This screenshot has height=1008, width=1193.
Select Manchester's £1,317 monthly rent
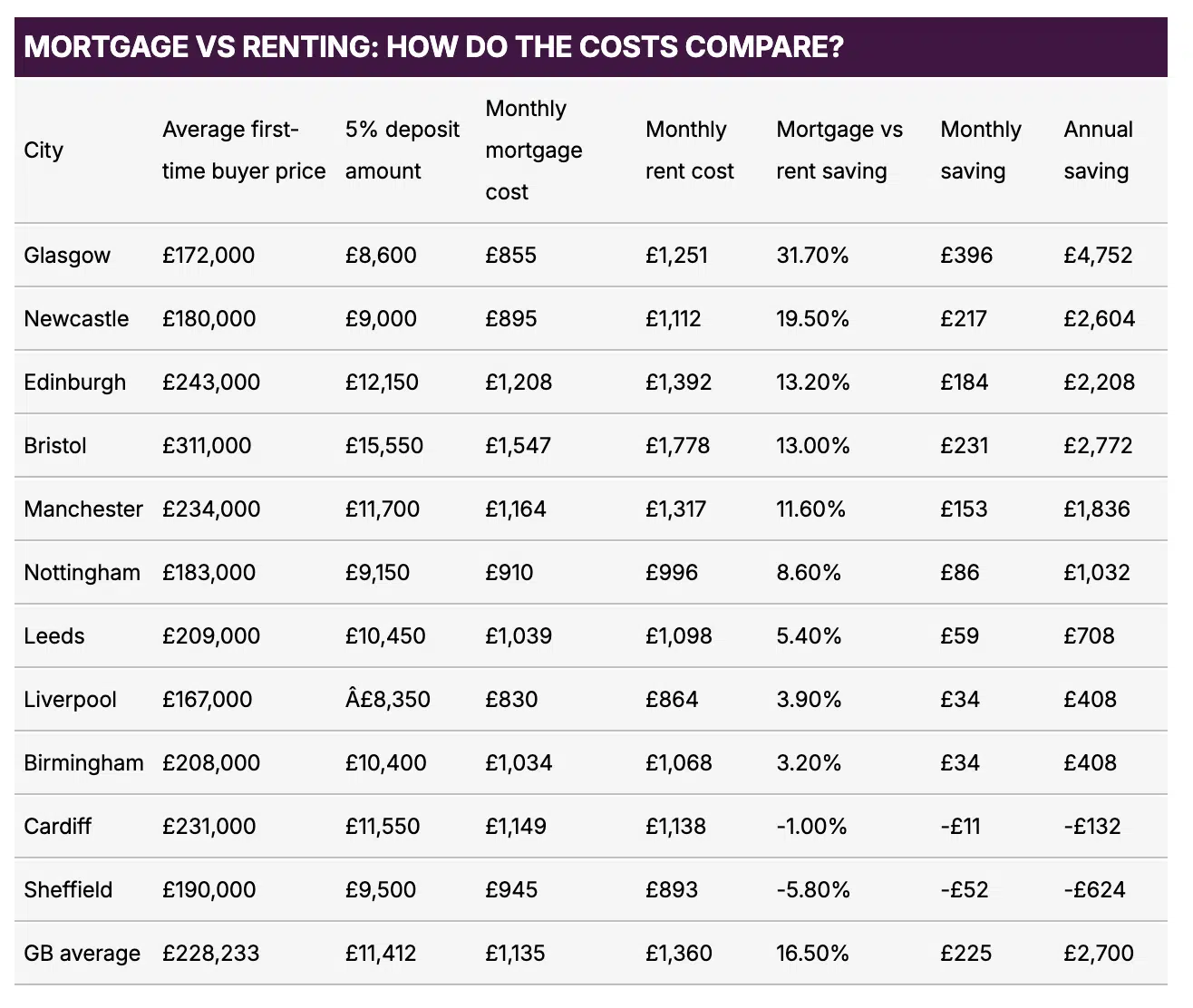[675, 509]
